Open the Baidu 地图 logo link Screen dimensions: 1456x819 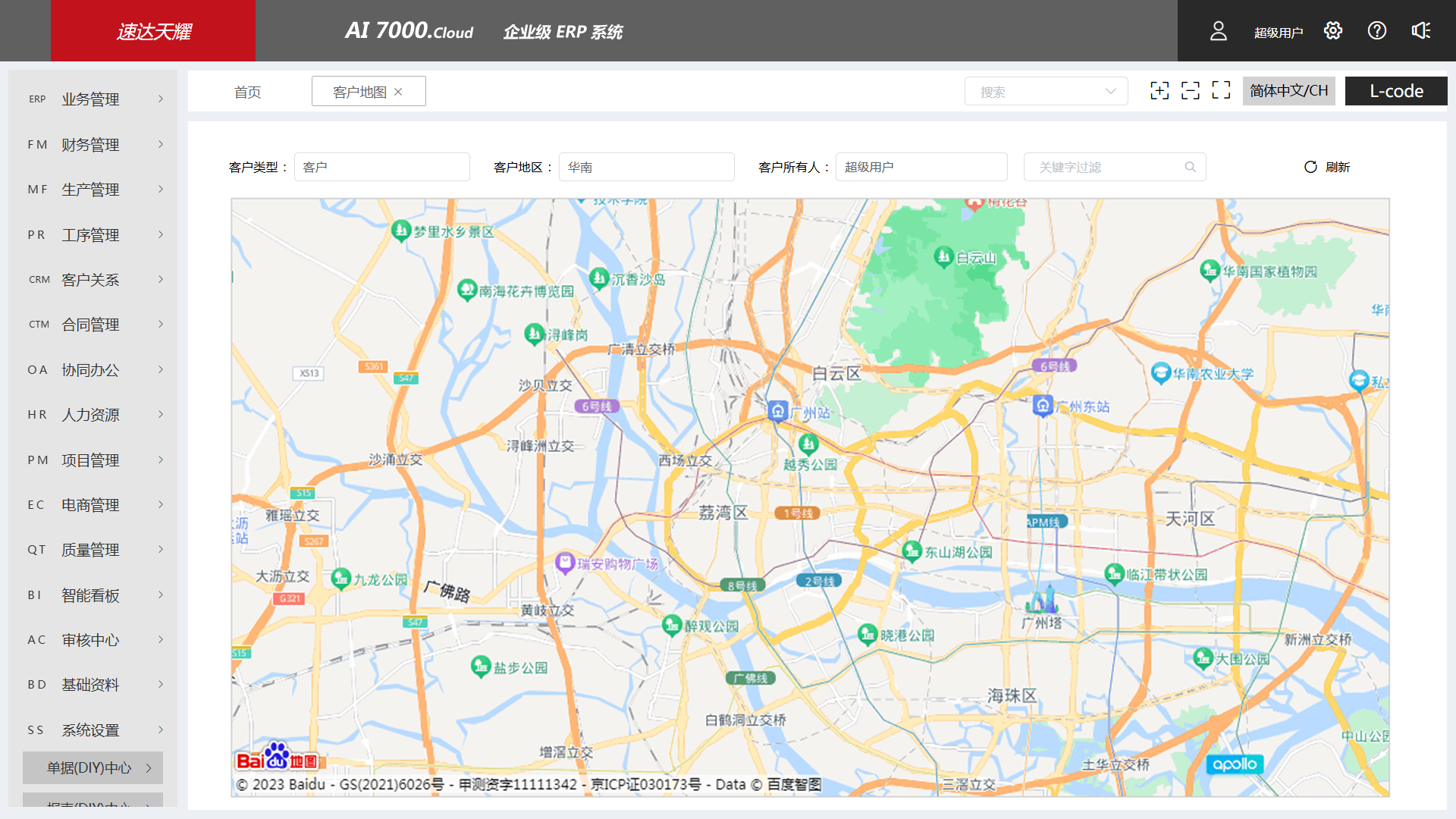click(x=275, y=757)
